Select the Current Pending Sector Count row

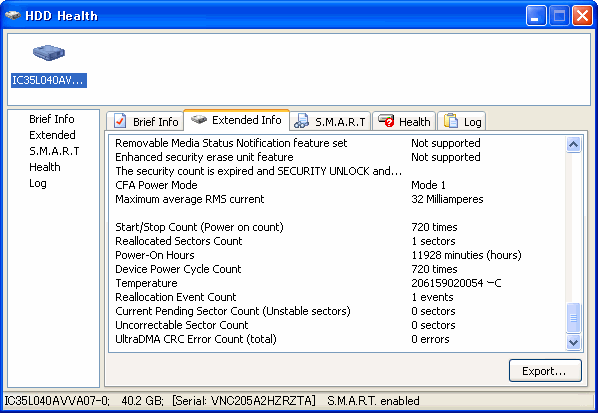338,311
